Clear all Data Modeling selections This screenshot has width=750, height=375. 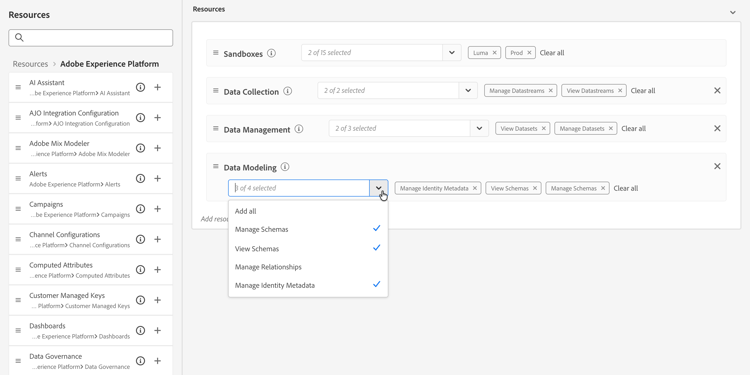(x=626, y=188)
